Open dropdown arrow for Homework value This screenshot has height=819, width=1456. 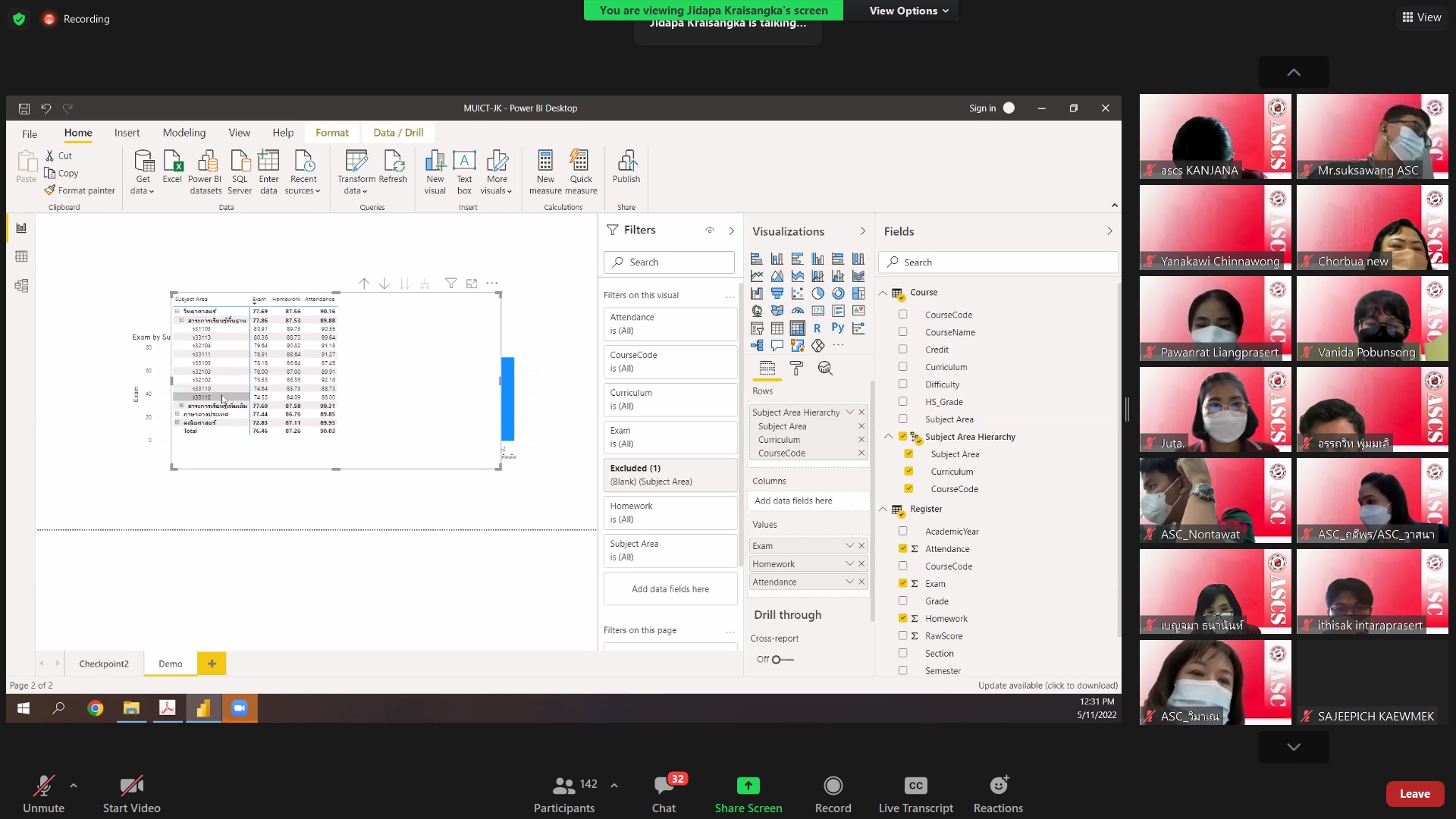[x=849, y=563]
